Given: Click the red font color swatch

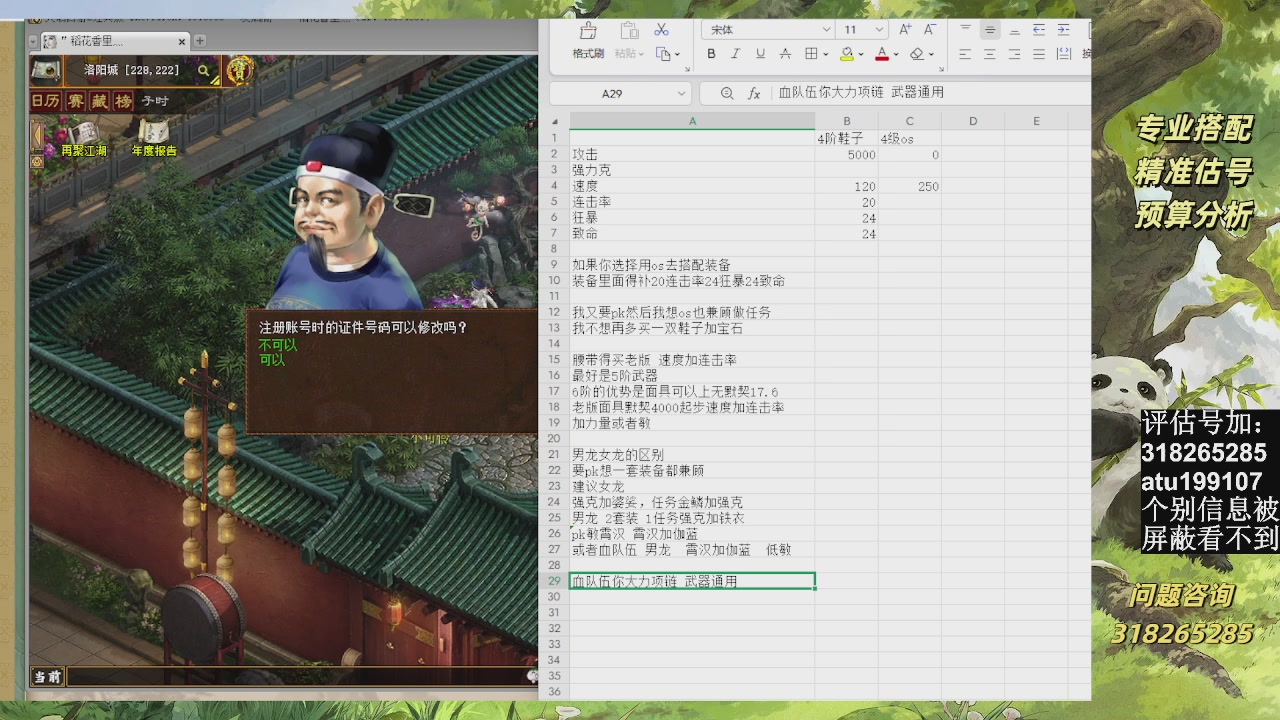Looking at the screenshot, I should coord(882,54).
